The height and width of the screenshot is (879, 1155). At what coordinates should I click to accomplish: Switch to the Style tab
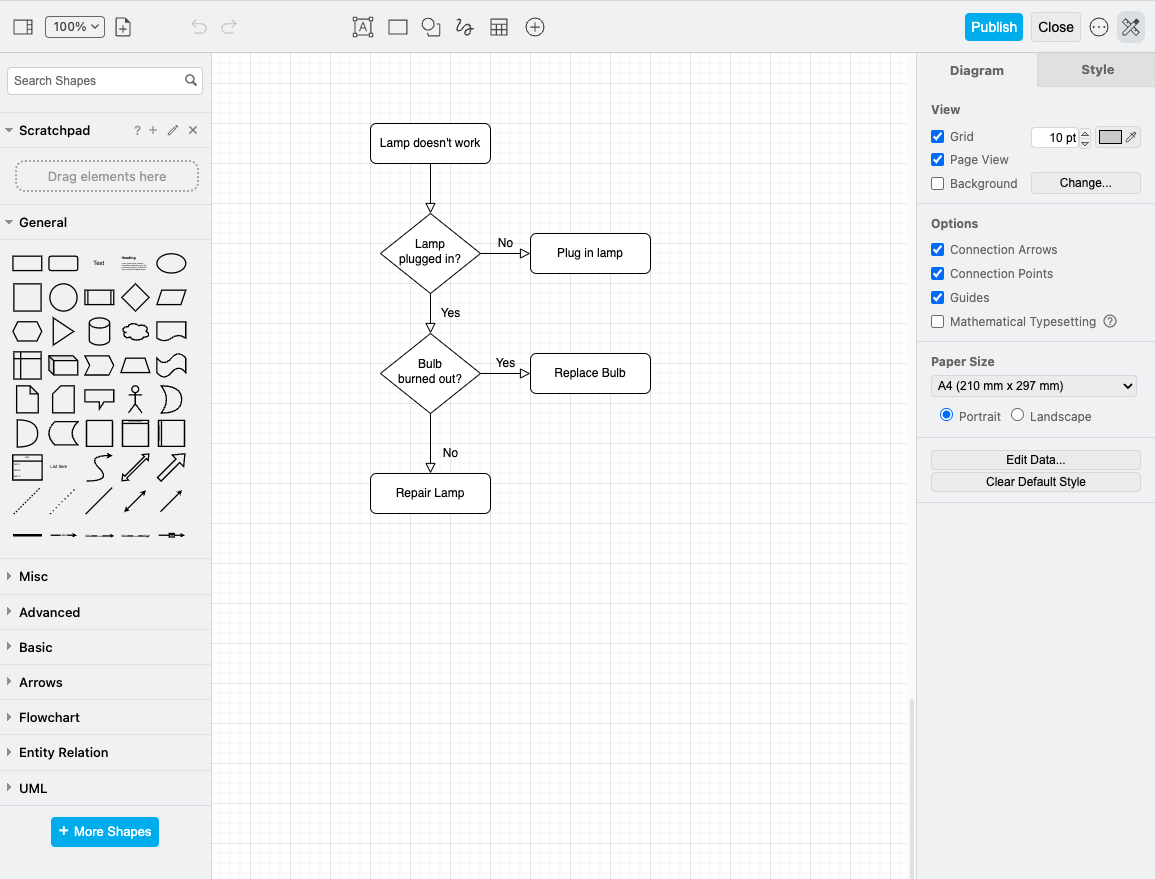click(x=1097, y=70)
